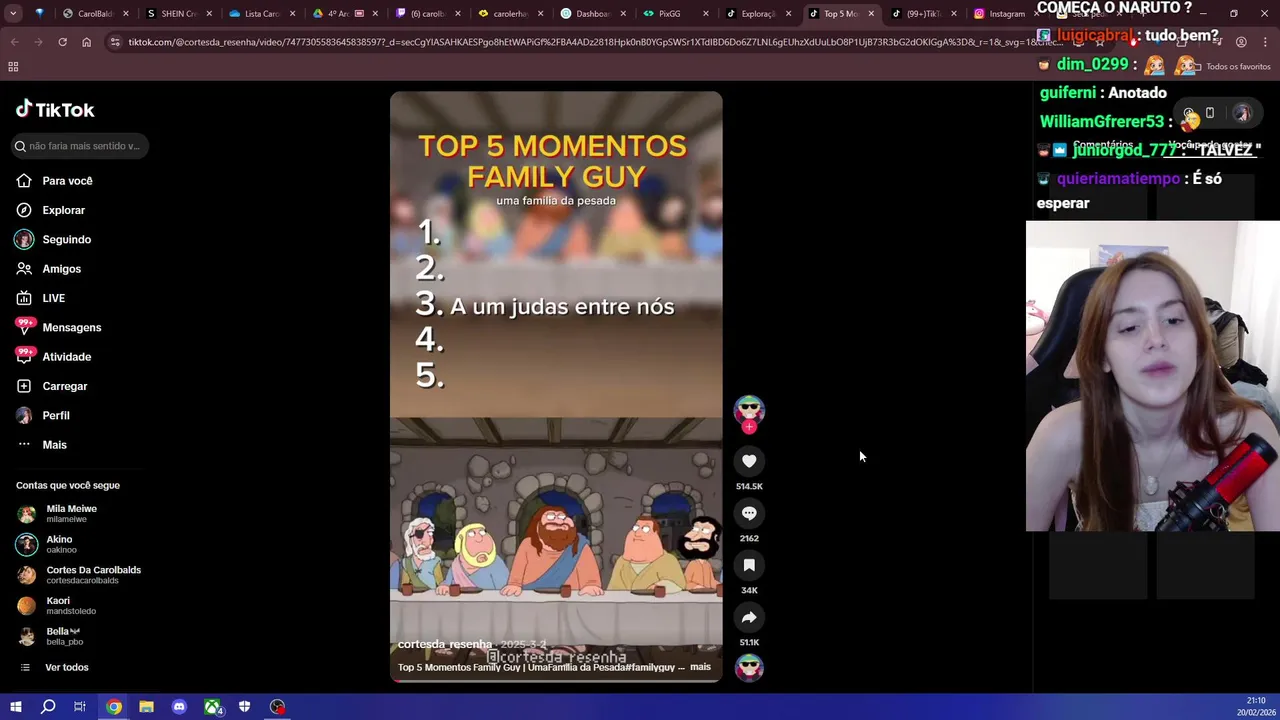The image size is (1280, 720).
Task: Open Kaori followed account
Action: coord(57,606)
